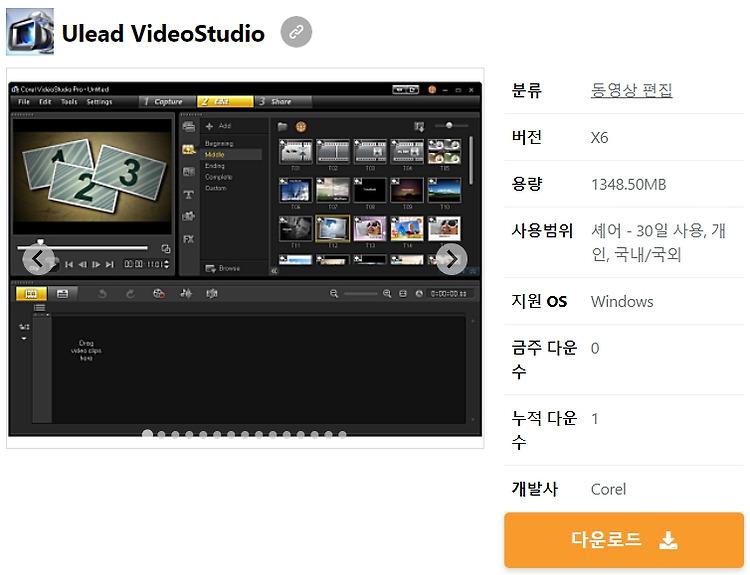Click the sort clips icon in library

419,126
